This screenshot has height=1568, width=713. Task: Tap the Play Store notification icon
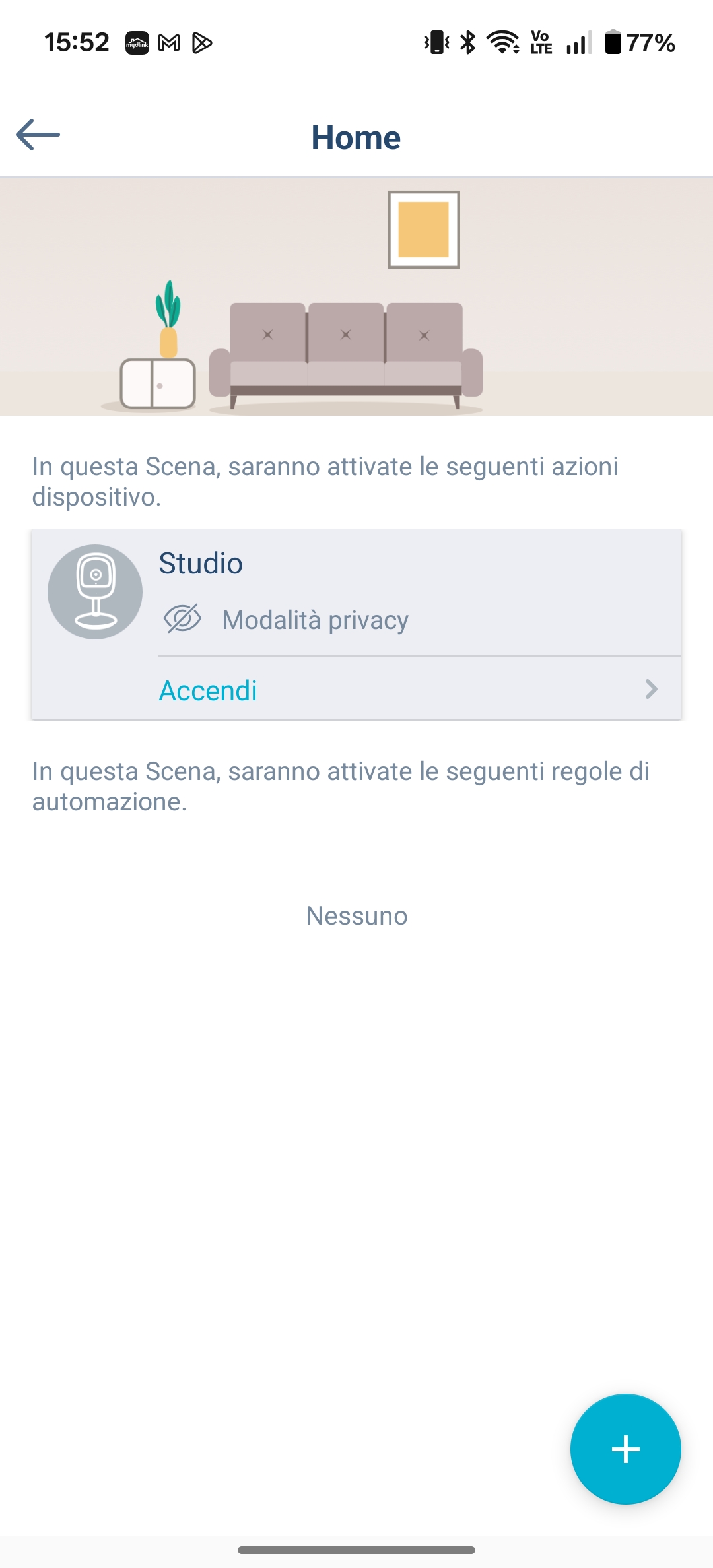[x=202, y=44]
